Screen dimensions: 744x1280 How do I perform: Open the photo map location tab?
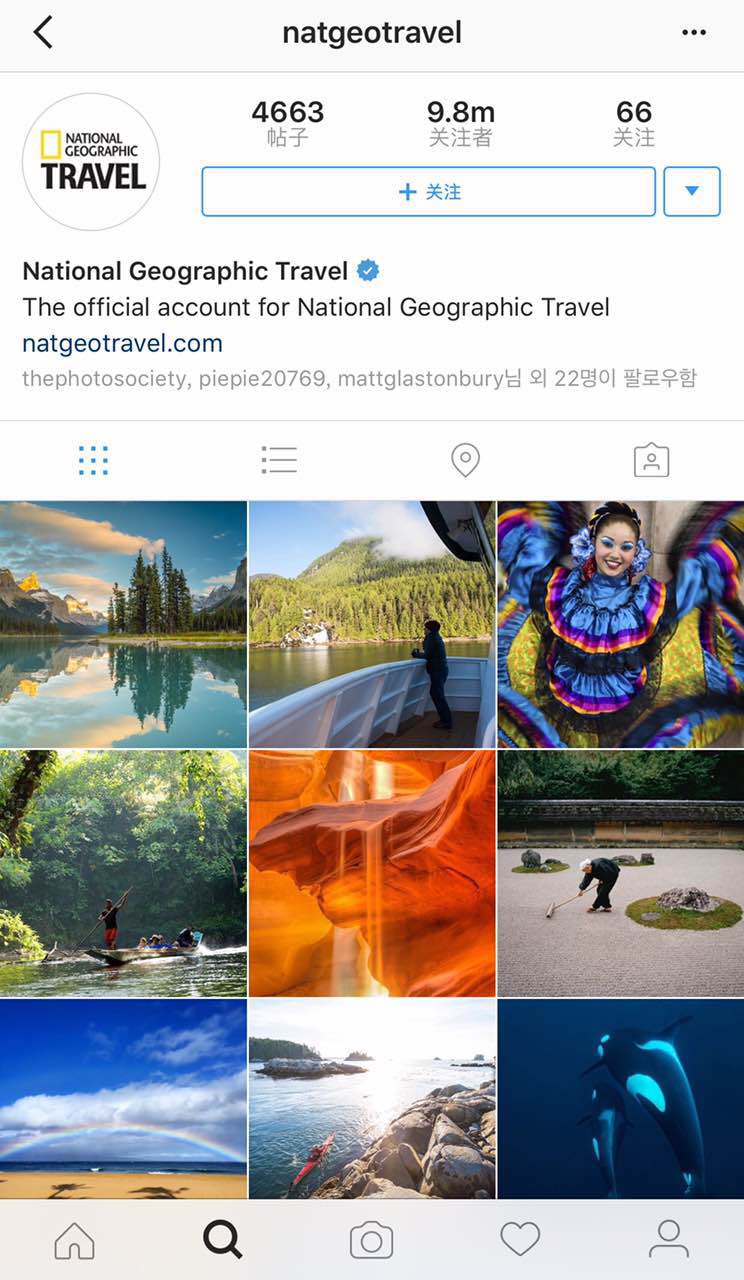coord(465,460)
